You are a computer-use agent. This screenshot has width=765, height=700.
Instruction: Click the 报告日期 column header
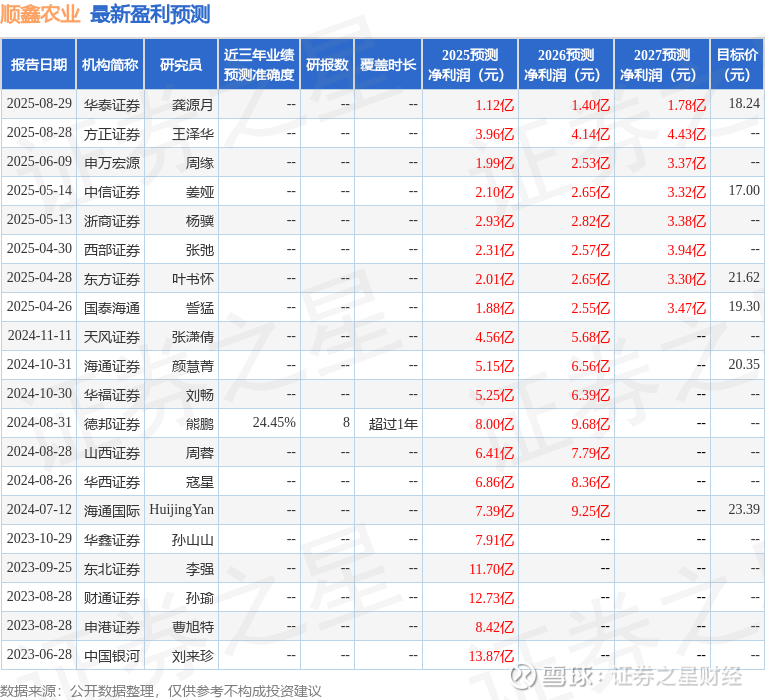point(39,64)
